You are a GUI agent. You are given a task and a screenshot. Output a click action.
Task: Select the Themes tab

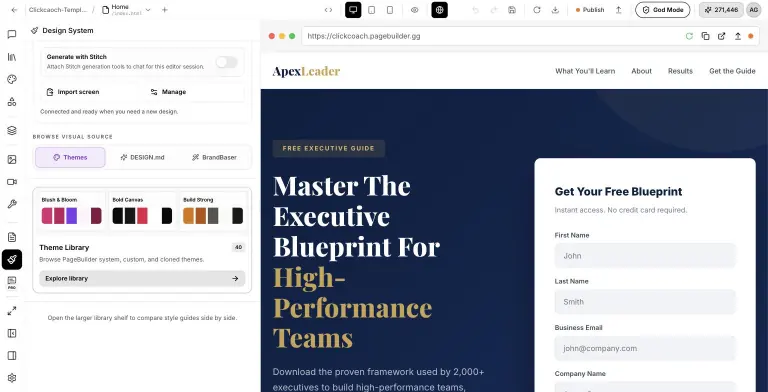point(70,157)
